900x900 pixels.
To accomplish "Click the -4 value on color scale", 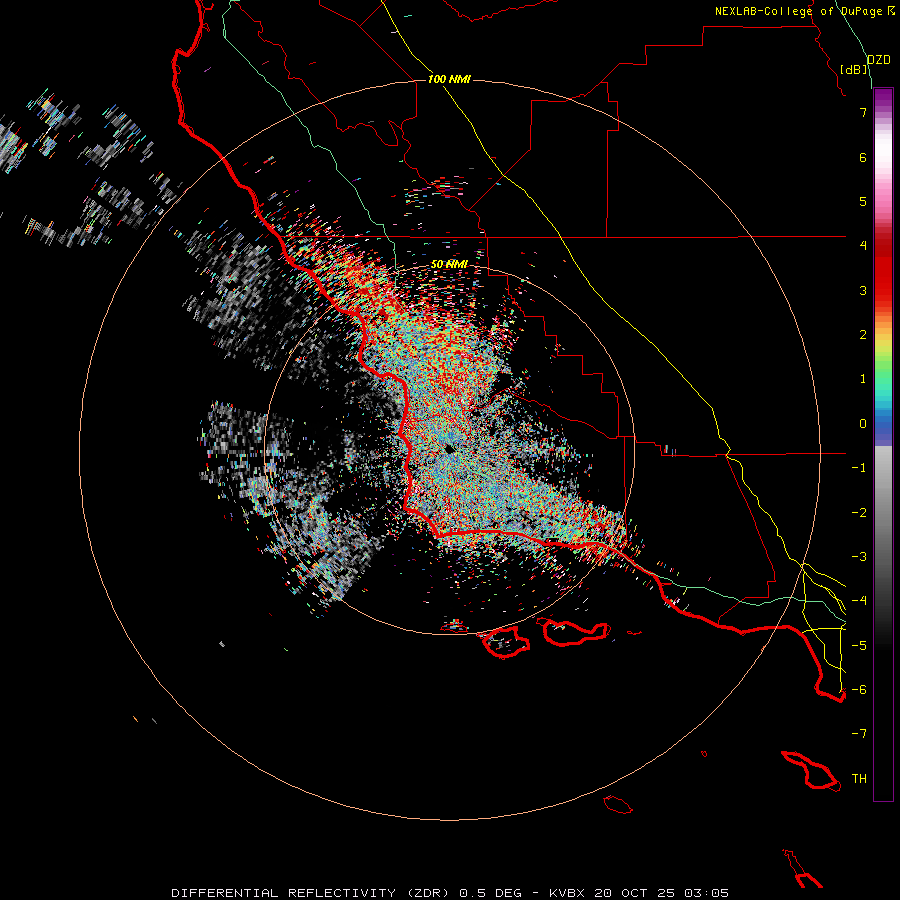I will [859, 601].
